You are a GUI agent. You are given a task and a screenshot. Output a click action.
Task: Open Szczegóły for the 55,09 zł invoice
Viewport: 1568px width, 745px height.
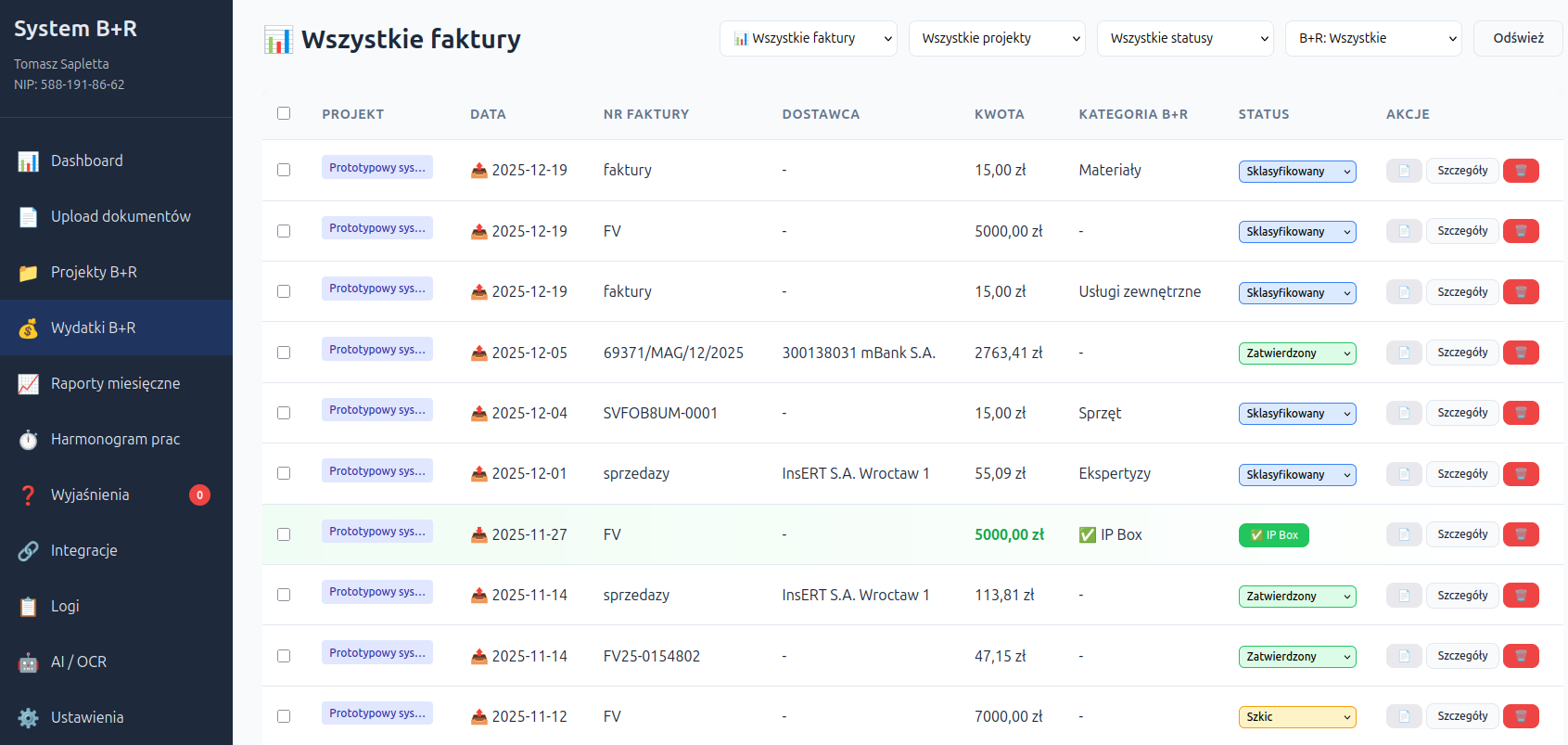tap(1462, 474)
